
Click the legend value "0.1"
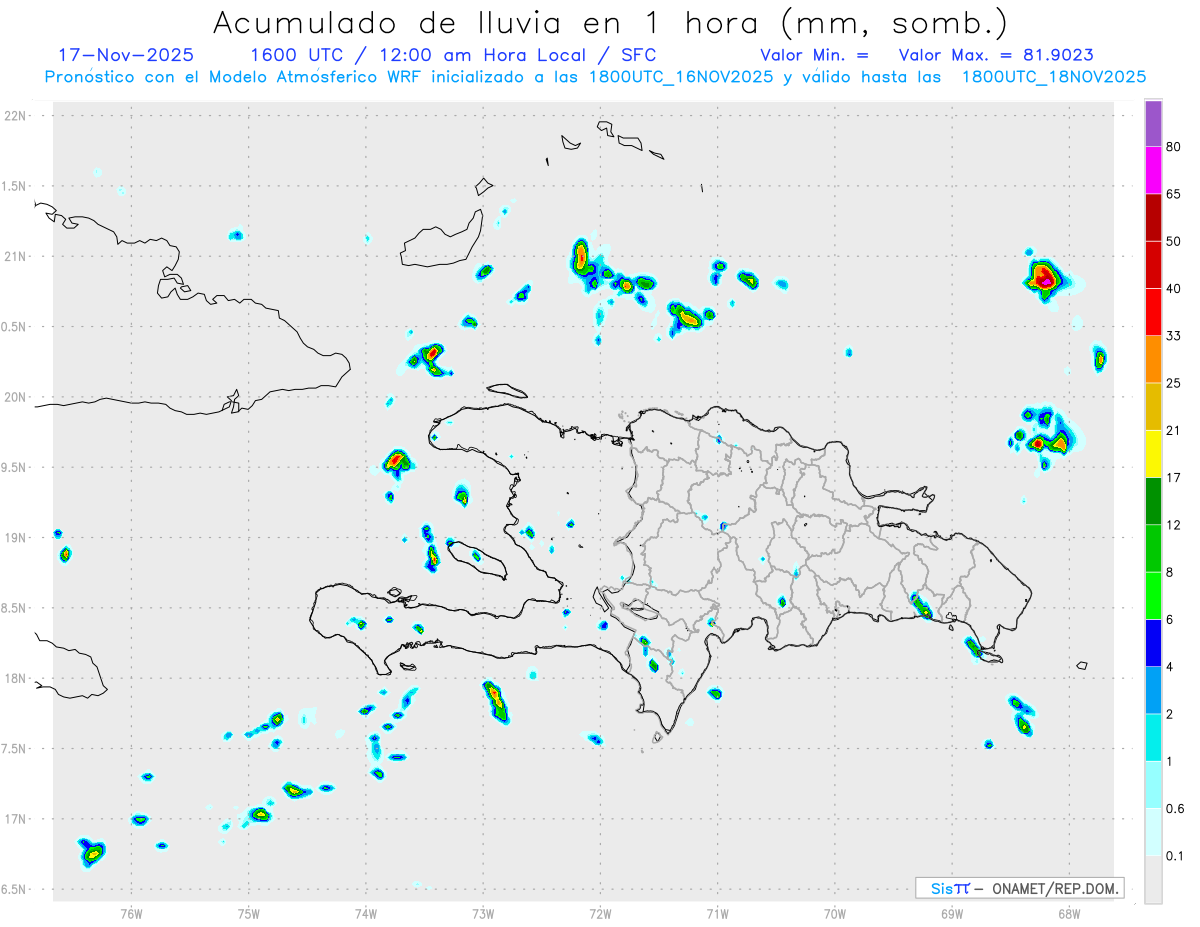coord(1175,856)
